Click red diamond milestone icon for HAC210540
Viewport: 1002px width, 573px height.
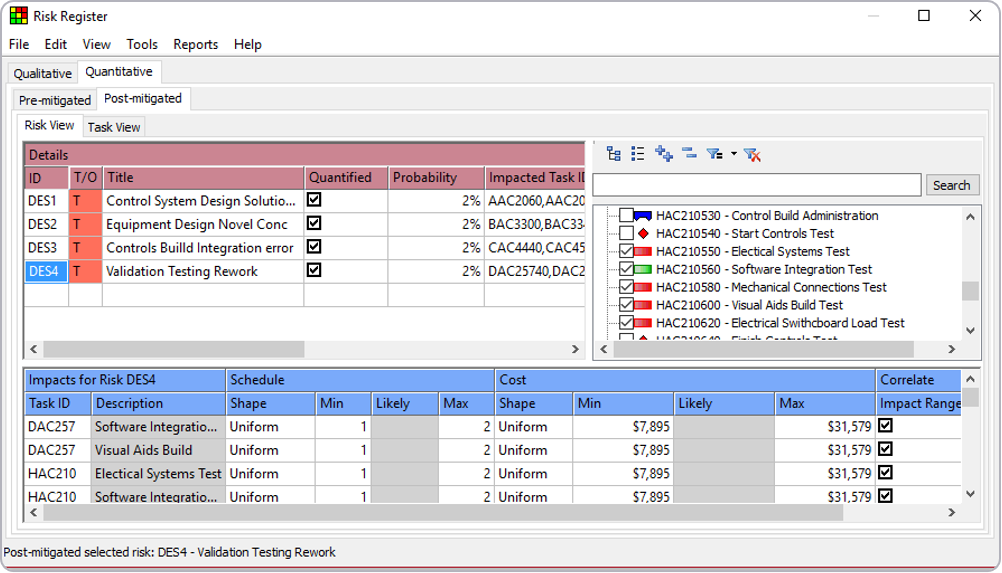pos(644,234)
